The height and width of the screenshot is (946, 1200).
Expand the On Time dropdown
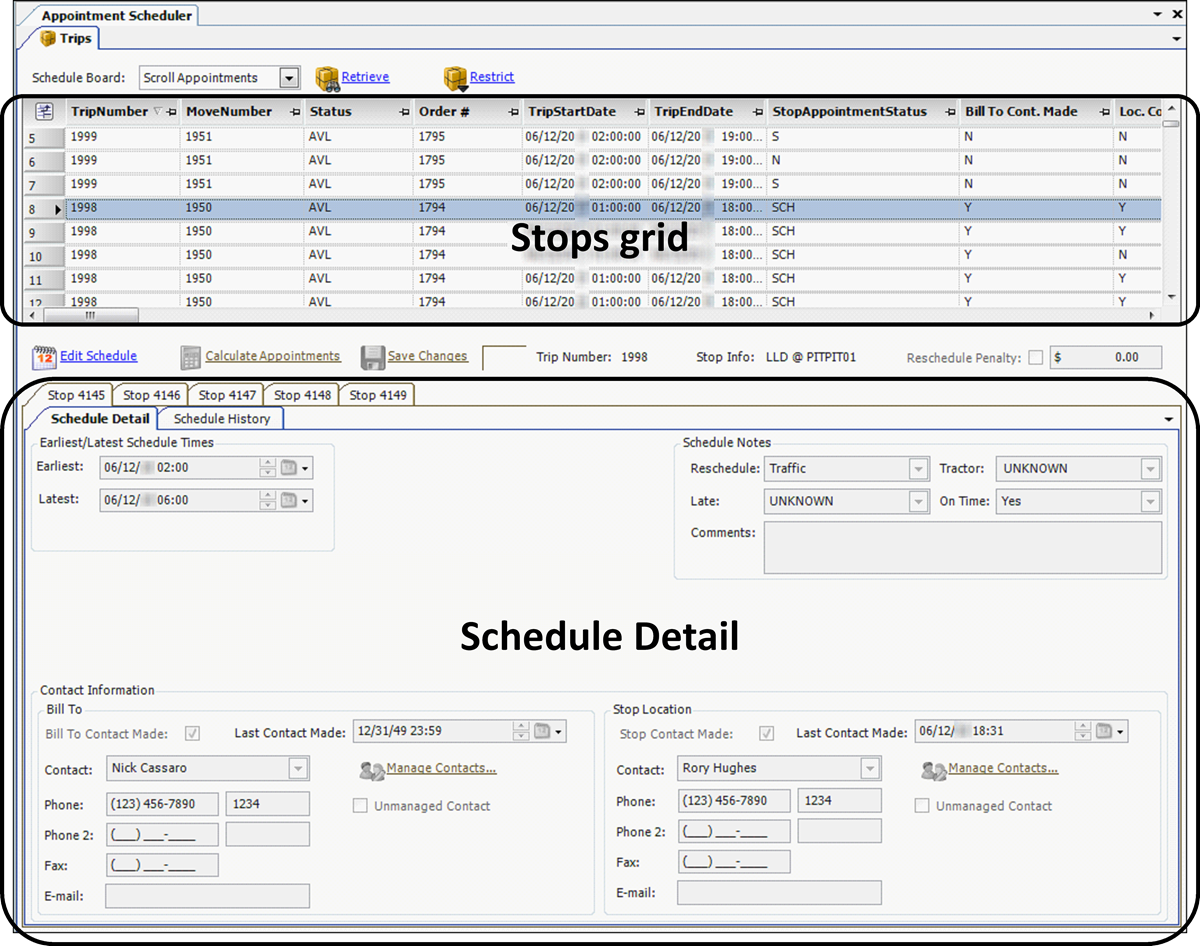click(x=1150, y=501)
